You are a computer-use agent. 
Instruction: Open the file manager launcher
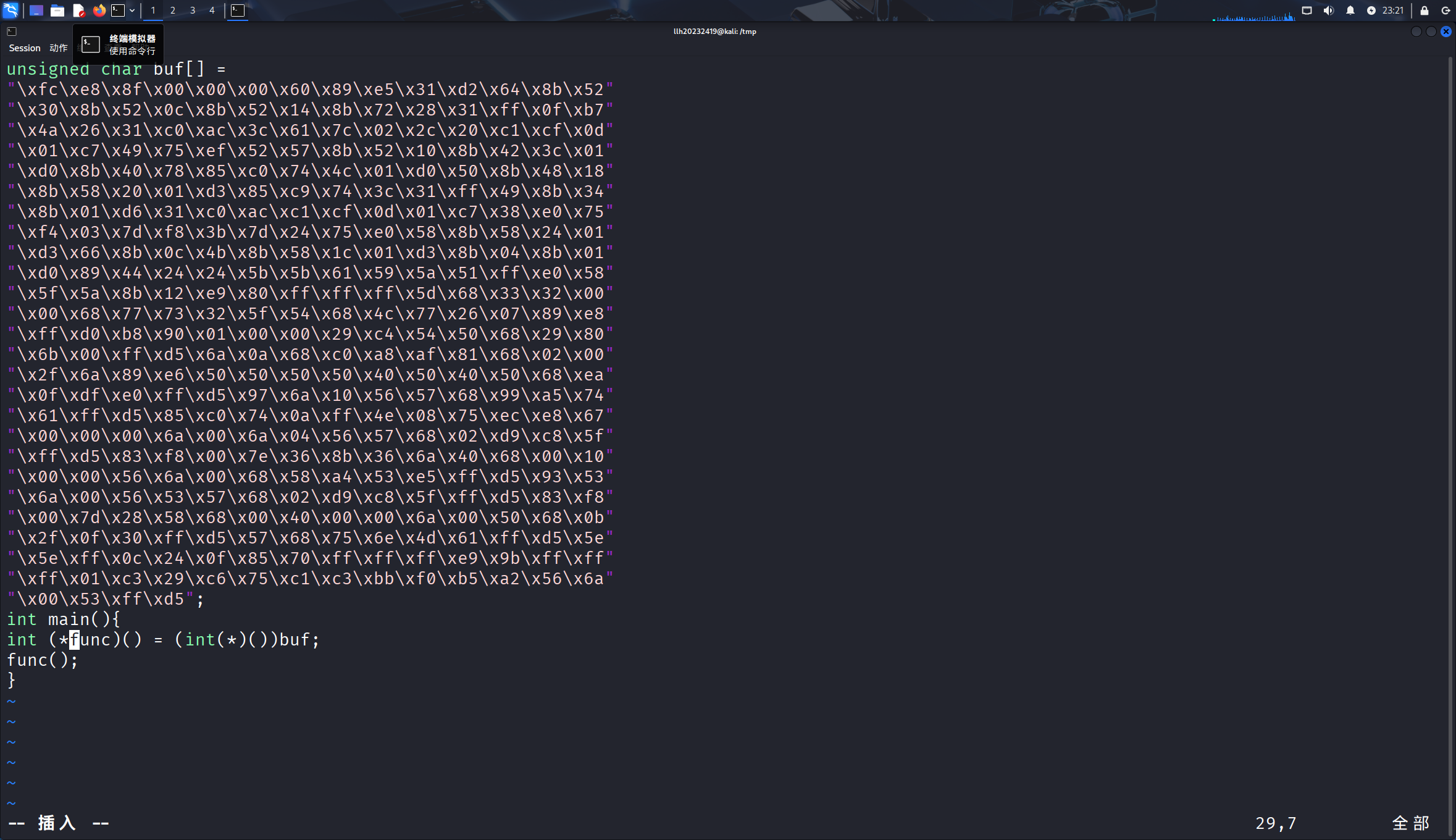click(57, 10)
